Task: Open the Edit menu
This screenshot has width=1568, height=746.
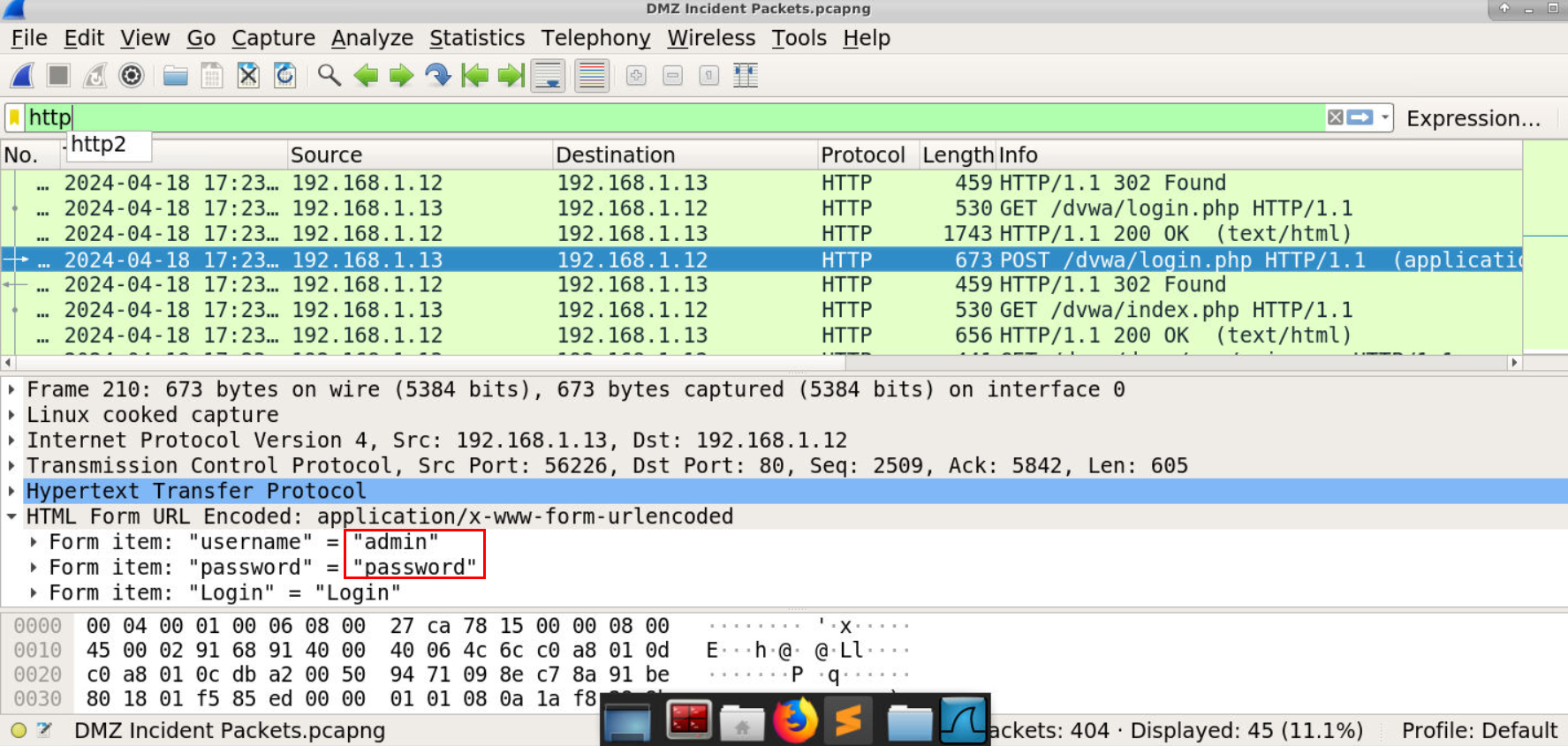Action: [x=84, y=38]
